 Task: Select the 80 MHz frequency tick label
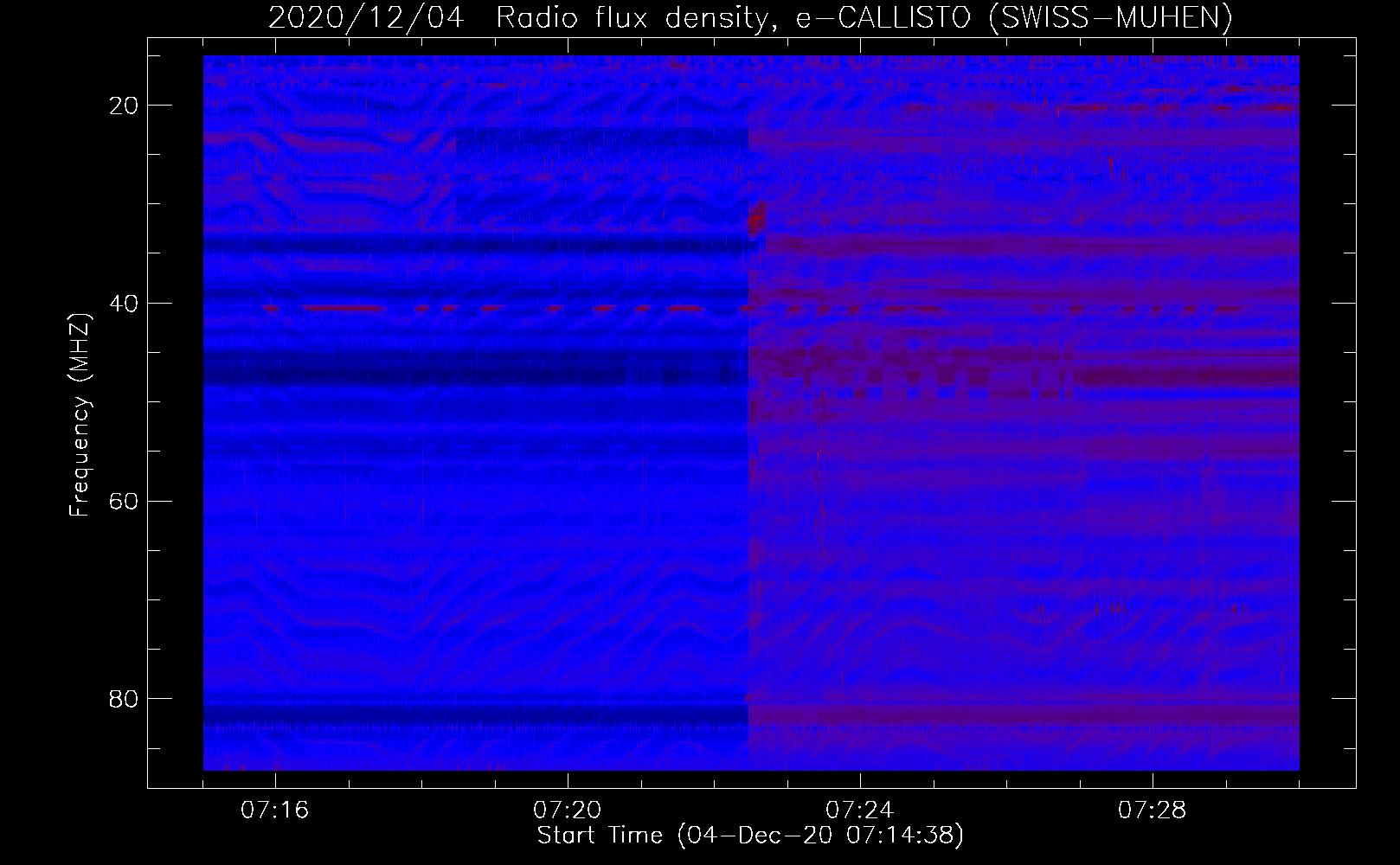pyautogui.click(x=124, y=699)
